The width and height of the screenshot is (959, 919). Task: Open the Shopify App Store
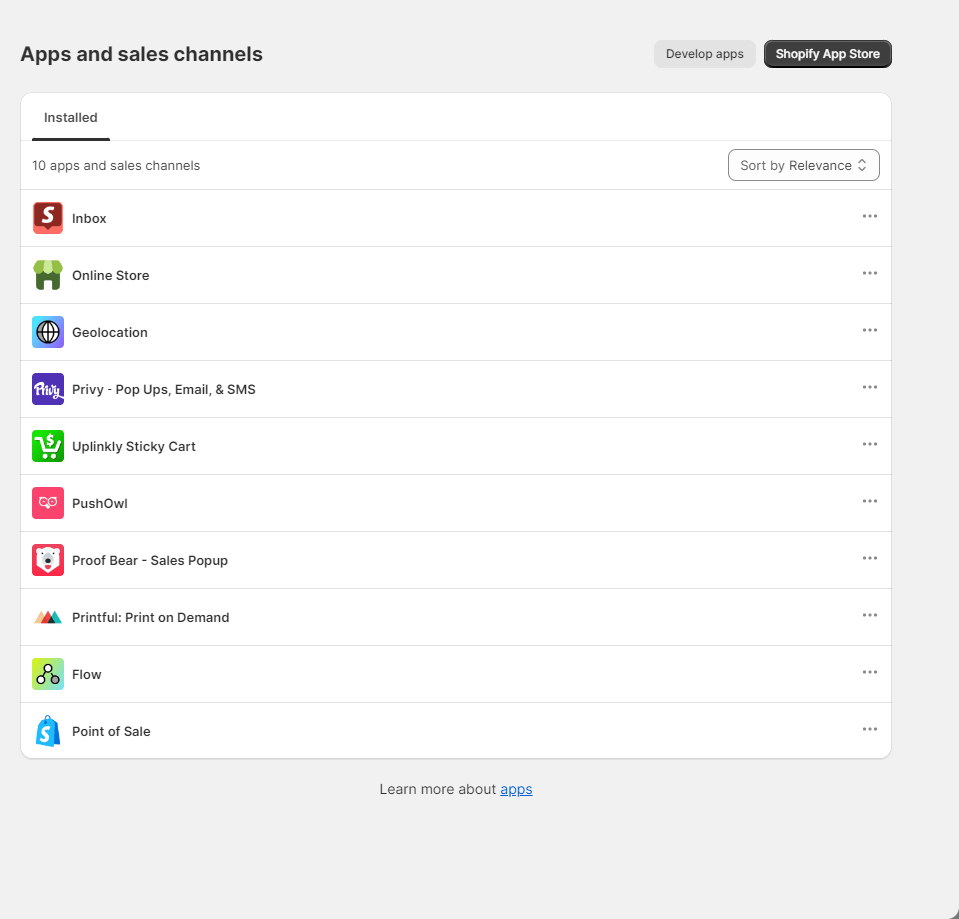tap(827, 54)
